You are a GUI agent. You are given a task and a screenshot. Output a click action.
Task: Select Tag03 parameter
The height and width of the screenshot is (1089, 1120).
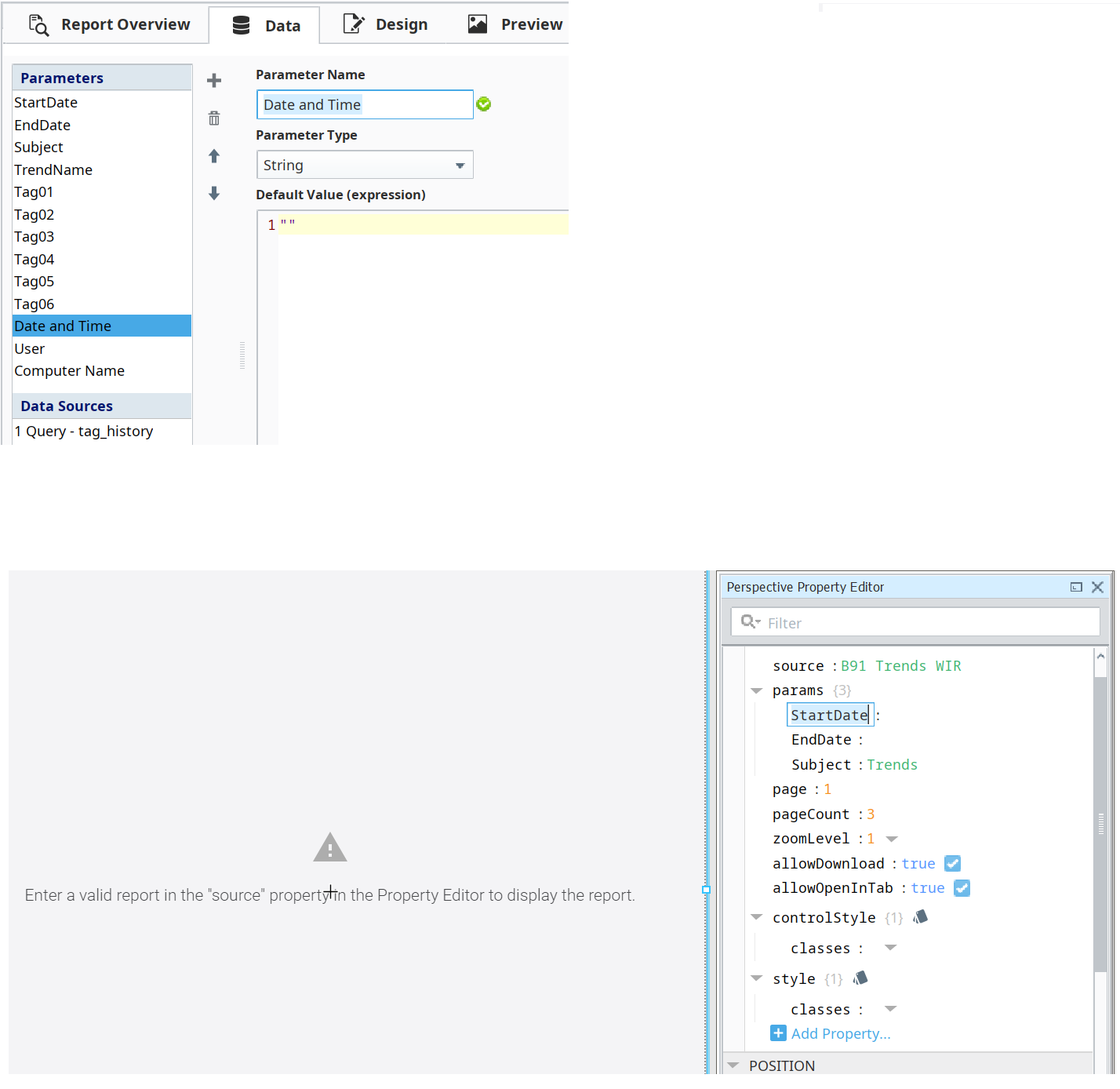(102, 237)
